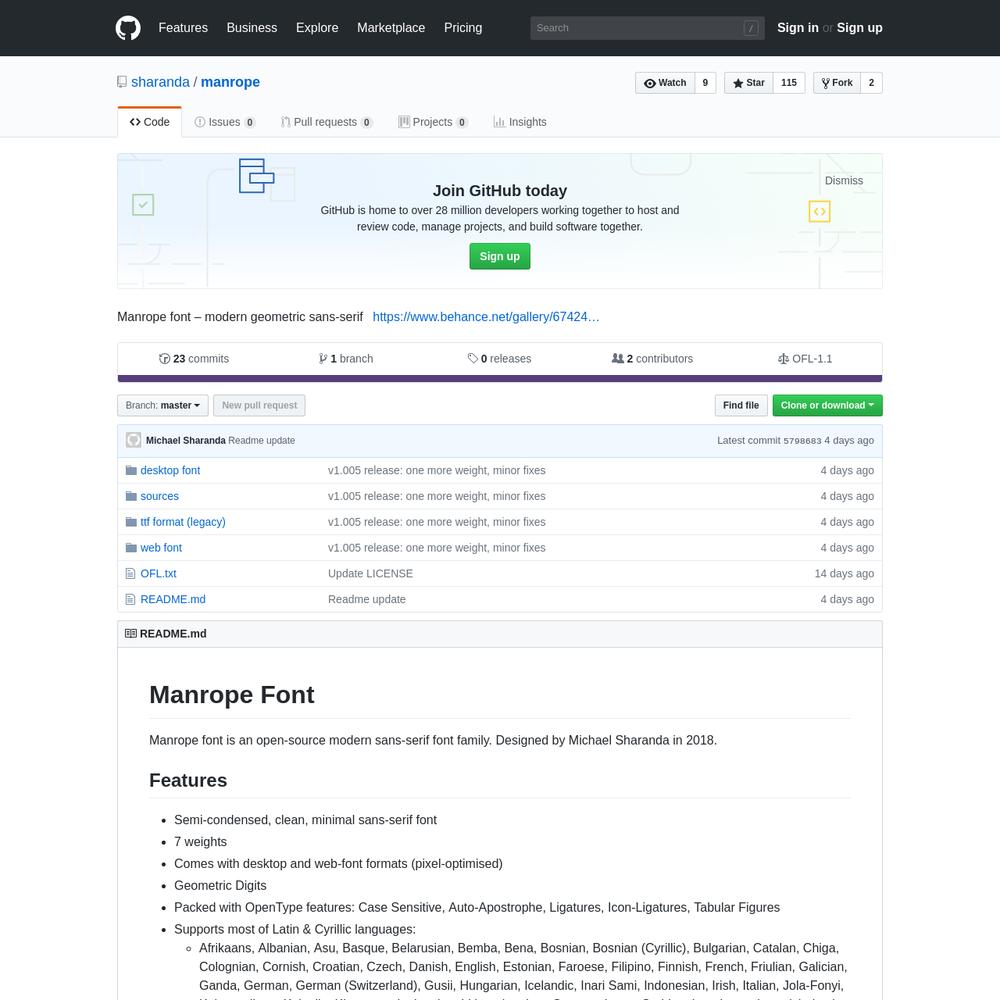Image resolution: width=1000 pixels, height=1000 pixels.
Task: Open Pricing in the top navigation
Action: [463, 28]
